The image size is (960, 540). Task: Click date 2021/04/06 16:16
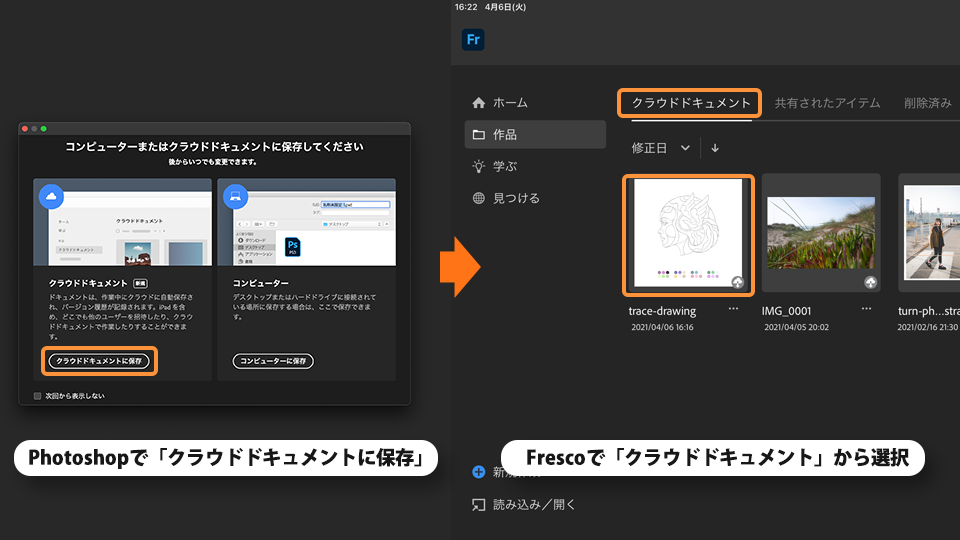tap(662, 328)
